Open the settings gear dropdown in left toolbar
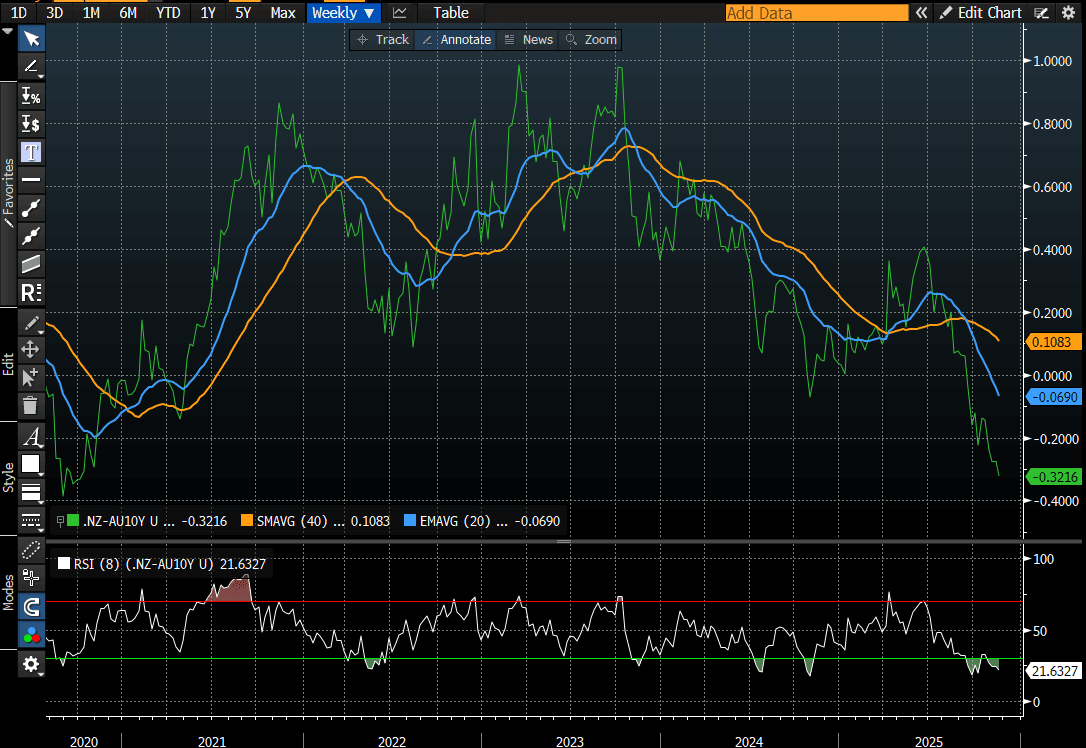 pos(32,665)
